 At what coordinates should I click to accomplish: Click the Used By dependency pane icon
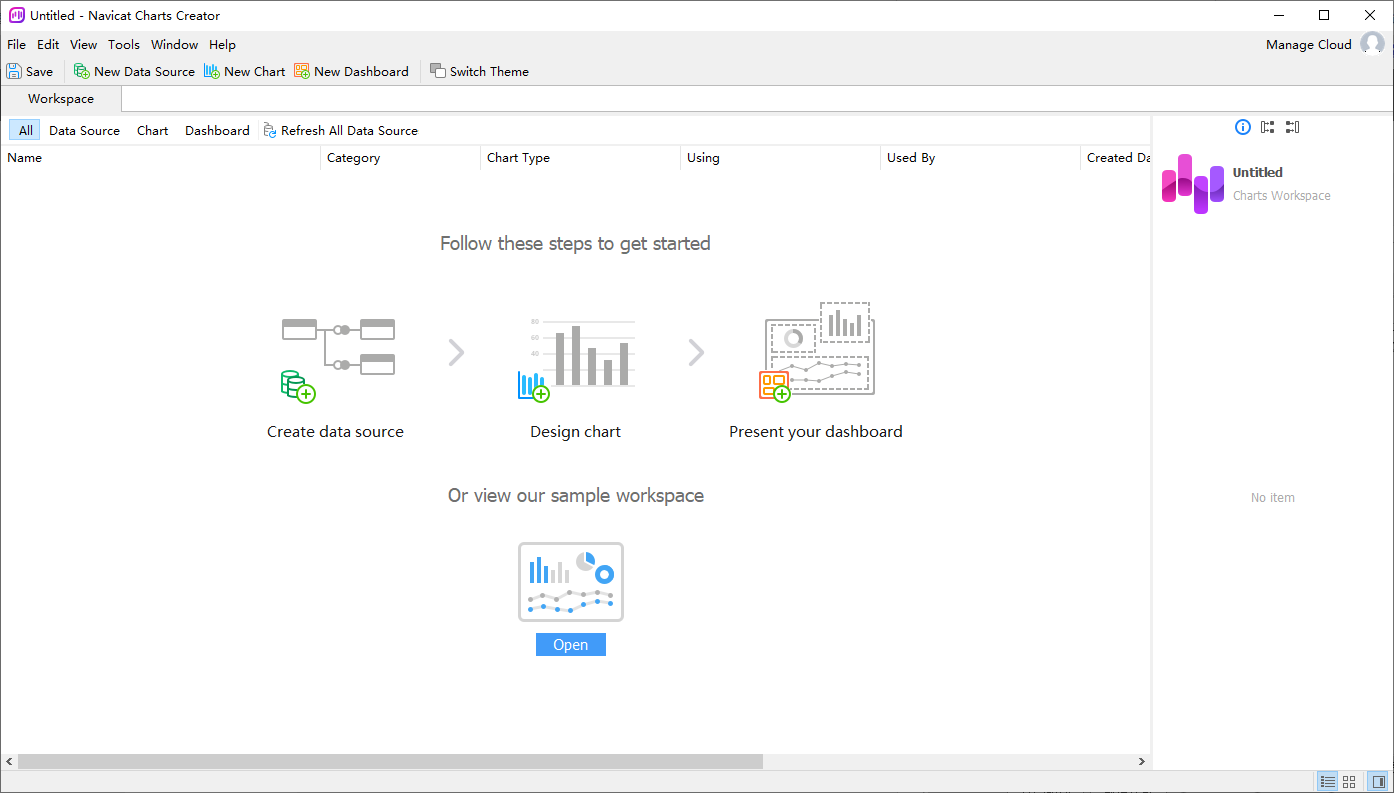[x=1293, y=127]
